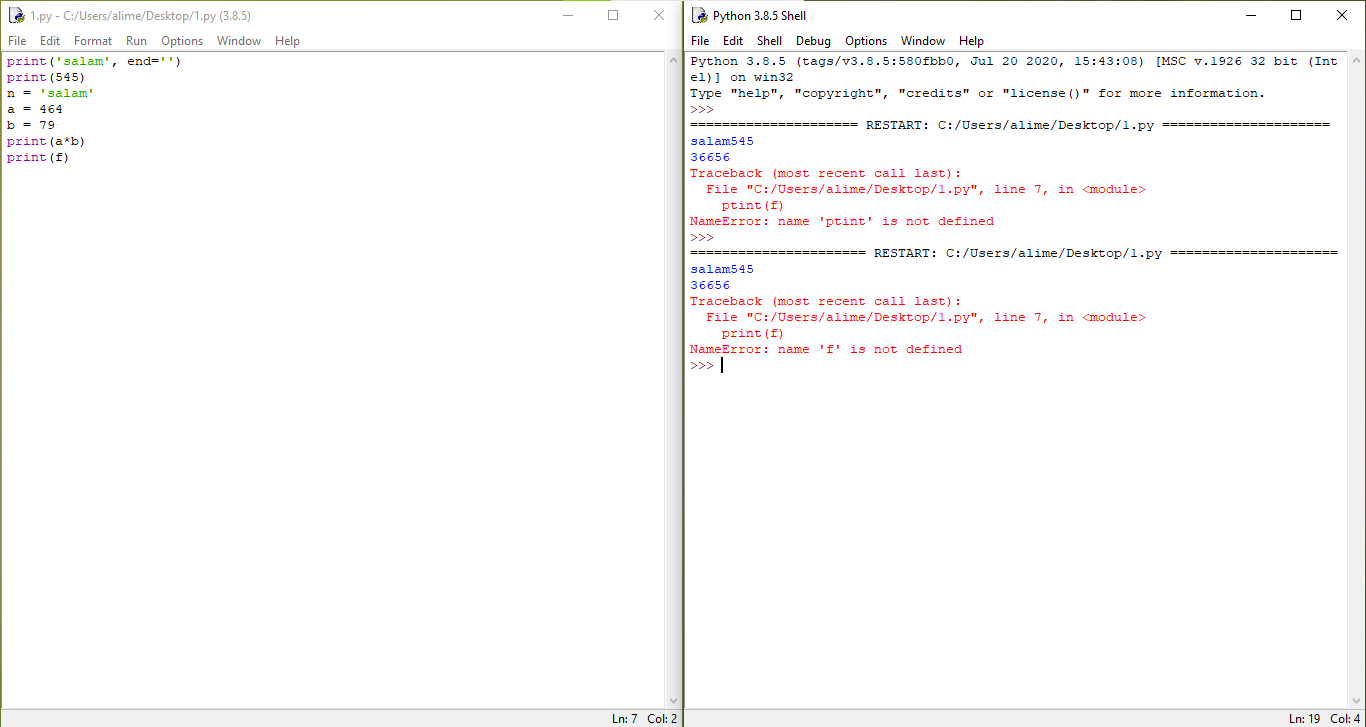
Task: Click the first Traceback header line in Shell
Action: 826,173
